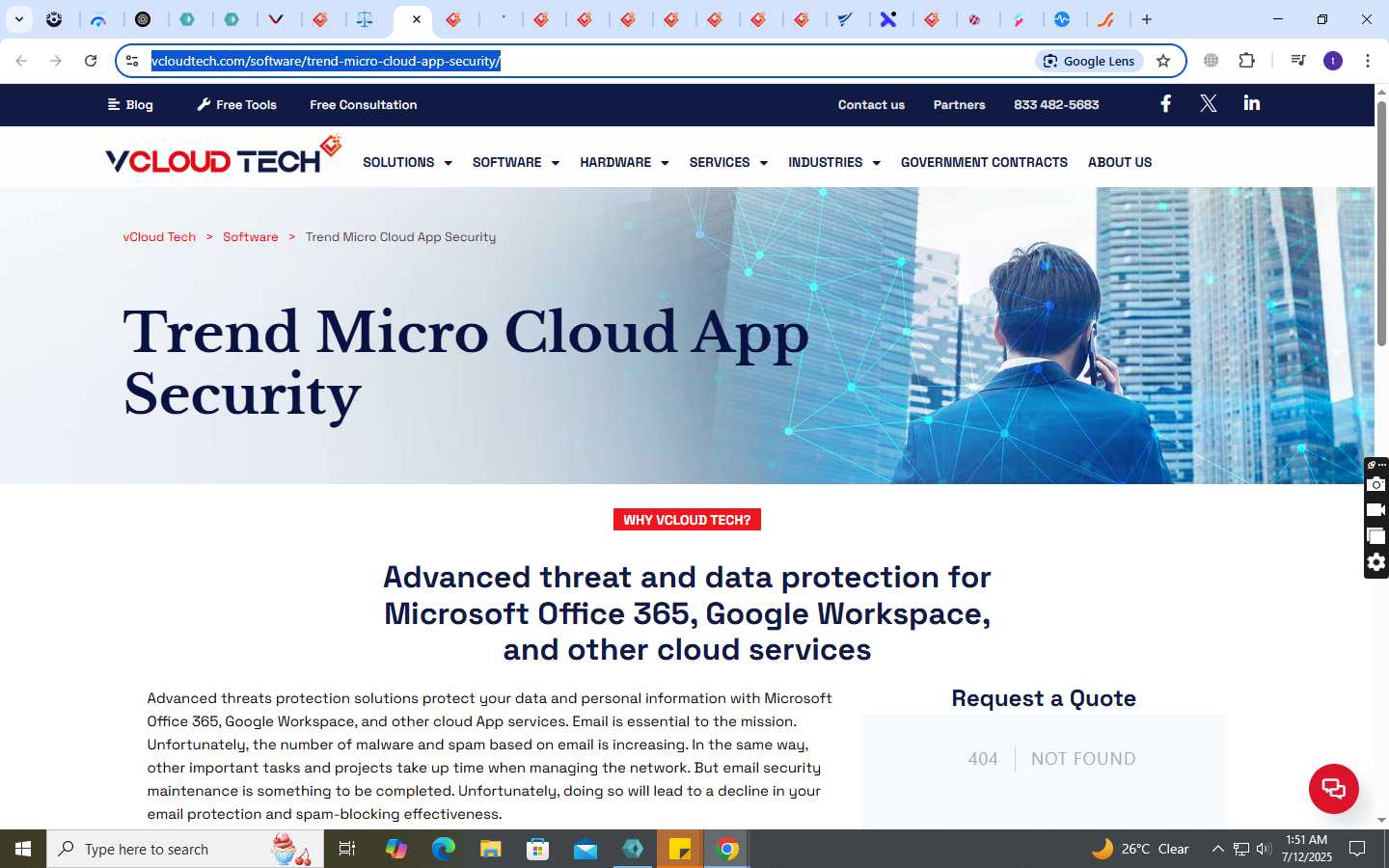Open the X (Twitter) social icon

pyautogui.click(x=1208, y=104)
